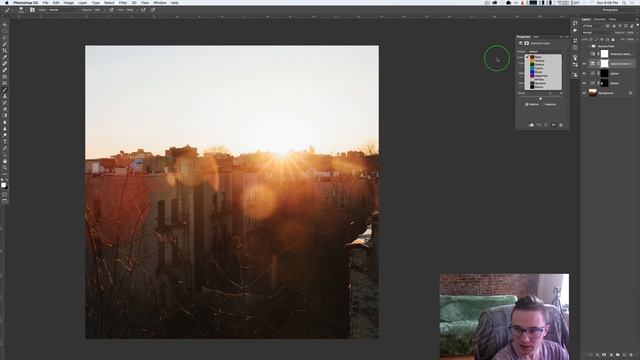Viewport: 640px width, 360px height.
Task: Open the brush Flow value dropdown
Action: (131, 10)
